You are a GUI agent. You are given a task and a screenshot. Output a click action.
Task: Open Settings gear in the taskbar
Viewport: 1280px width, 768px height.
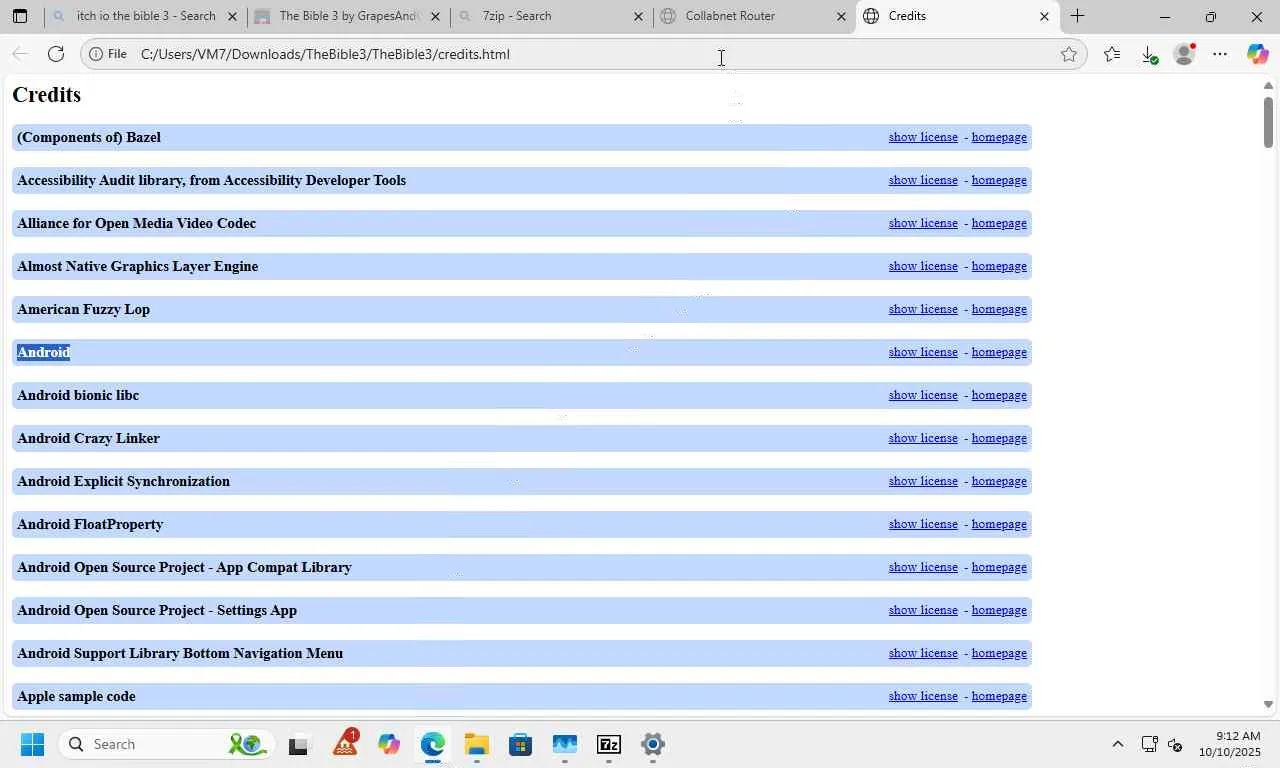point(652,744)
